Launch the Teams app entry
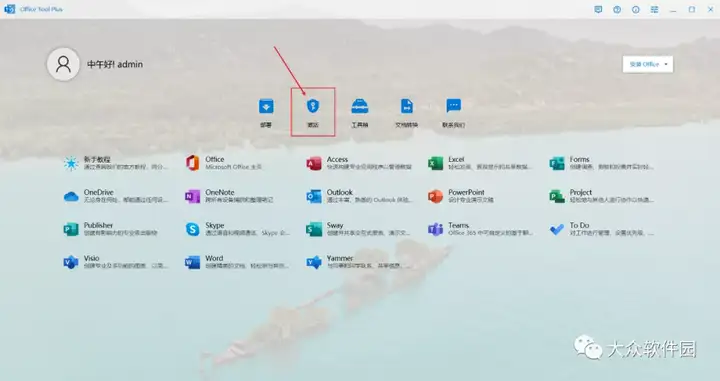Viewport: 720px width, 381px height. click(480, 229)
